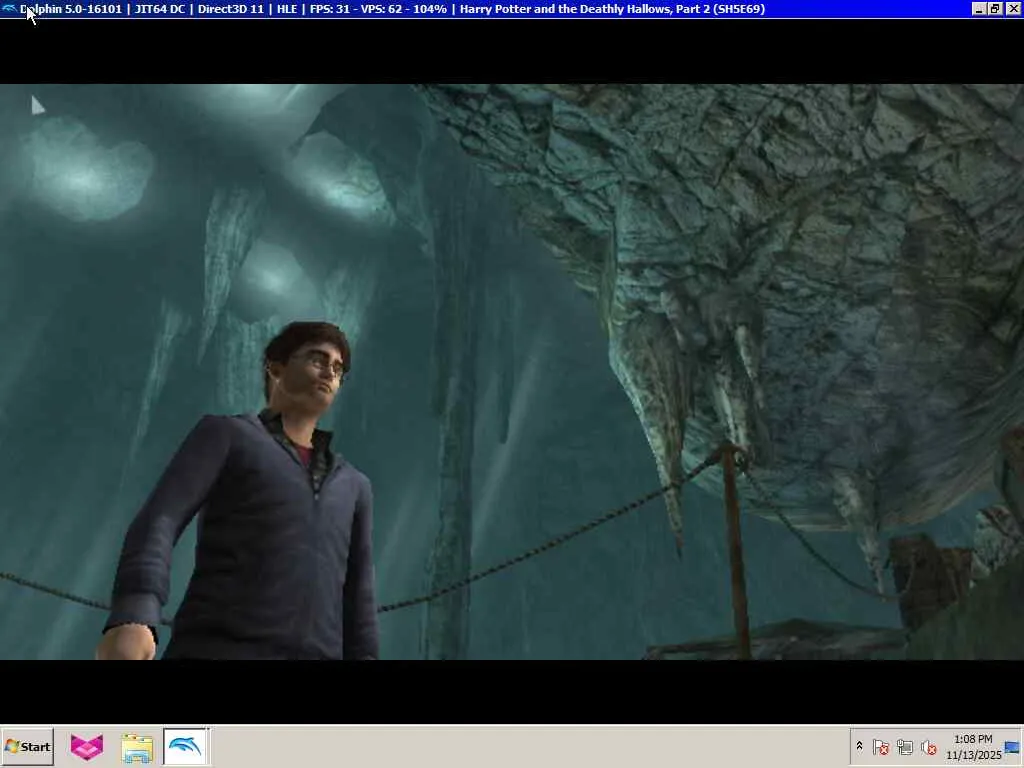Viewport: 1024px width, 768px height.
Task: Open the Action Center flag icon
Action: [880, 746]
